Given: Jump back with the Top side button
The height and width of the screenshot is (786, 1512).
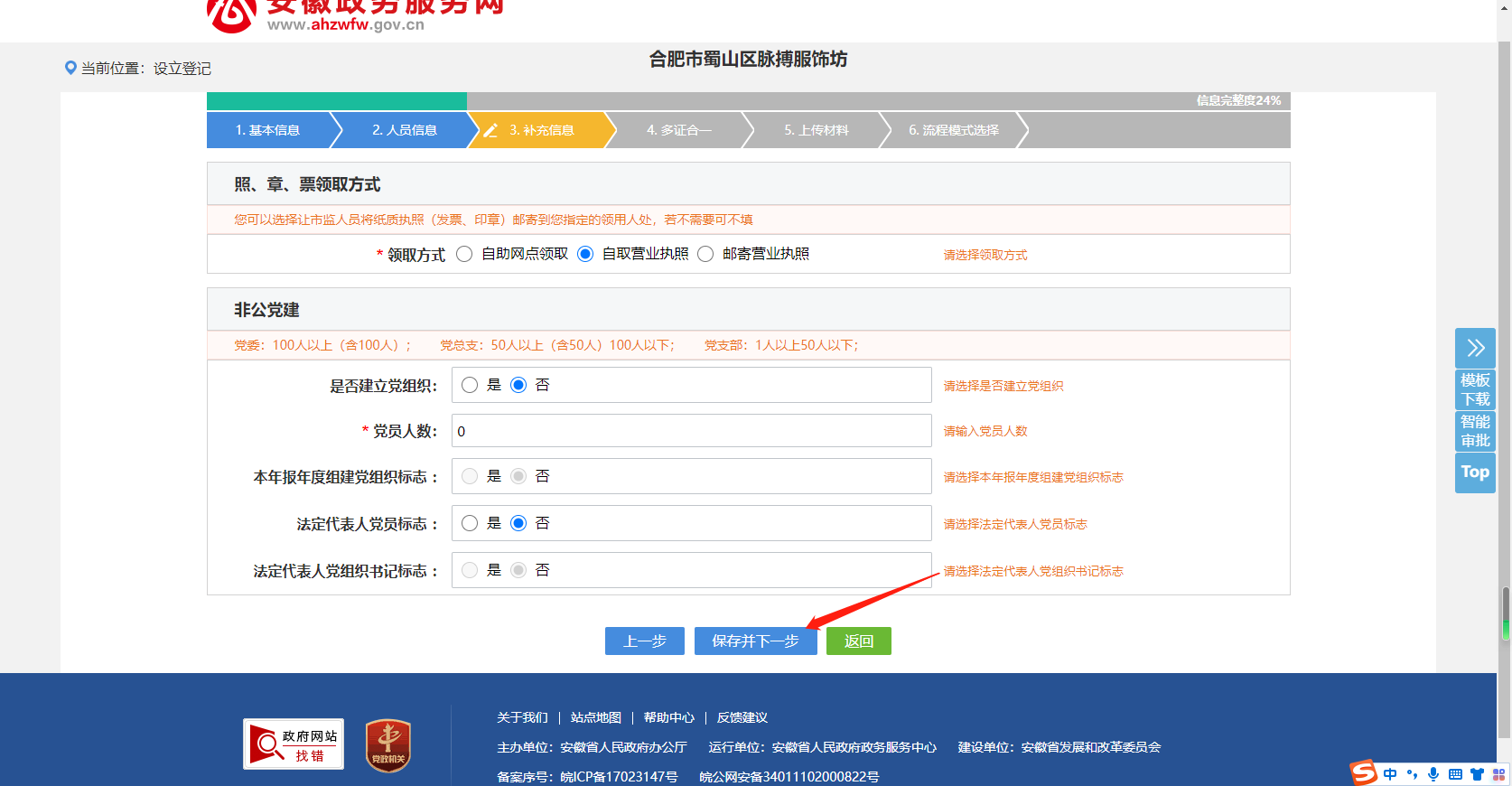Looking at the screenshot, I should (x=1475, y=473).
